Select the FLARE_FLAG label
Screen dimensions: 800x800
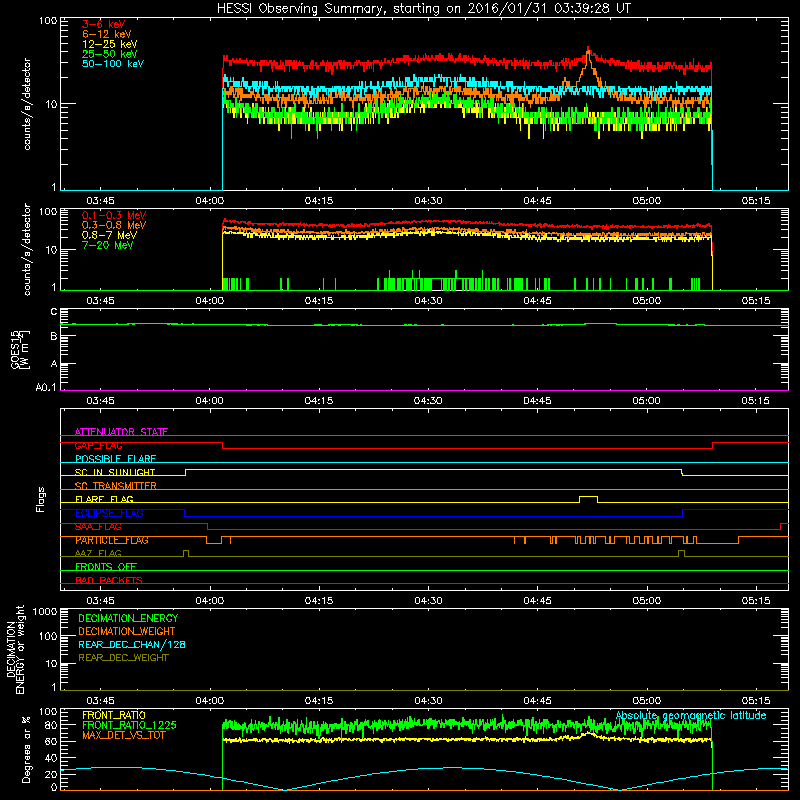(x=104, y=499)
